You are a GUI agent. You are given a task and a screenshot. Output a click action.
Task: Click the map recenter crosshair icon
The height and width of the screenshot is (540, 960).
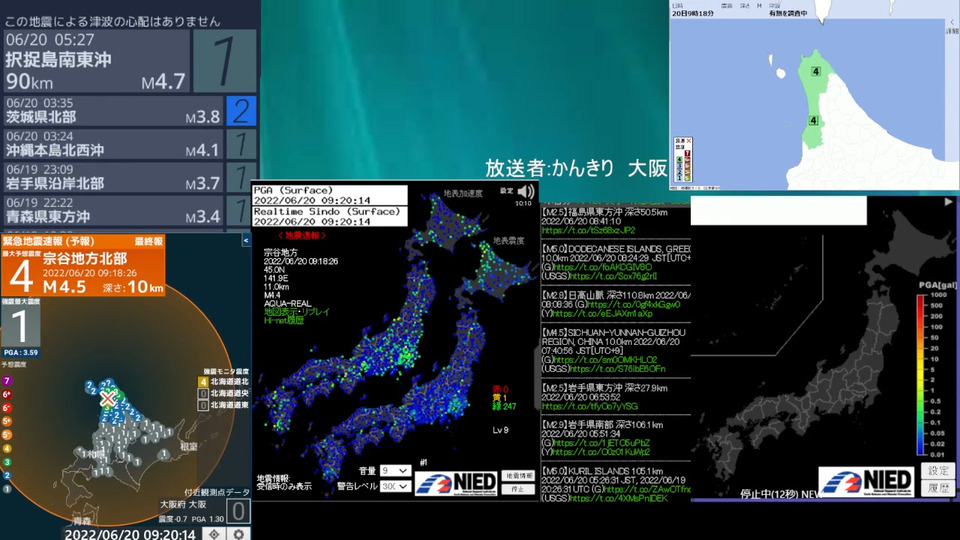214,534
